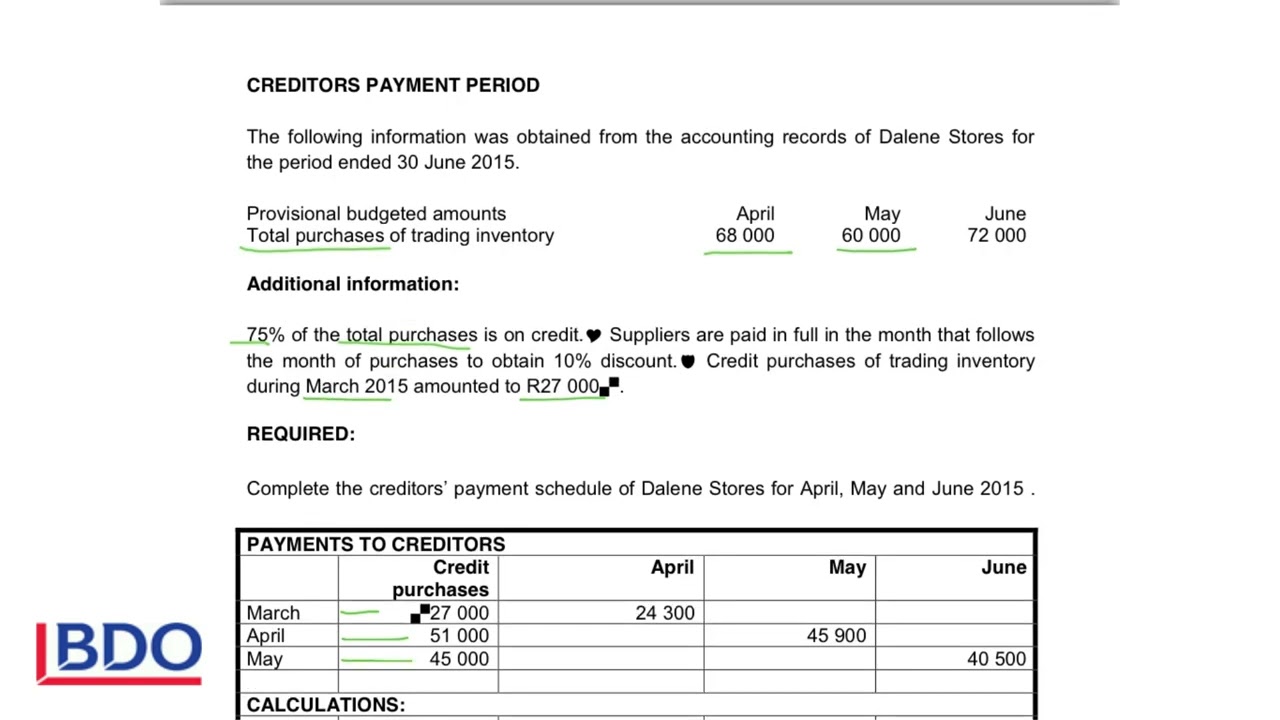Click the April column header in table
The image size is (1280, 720).
[672, 567]
